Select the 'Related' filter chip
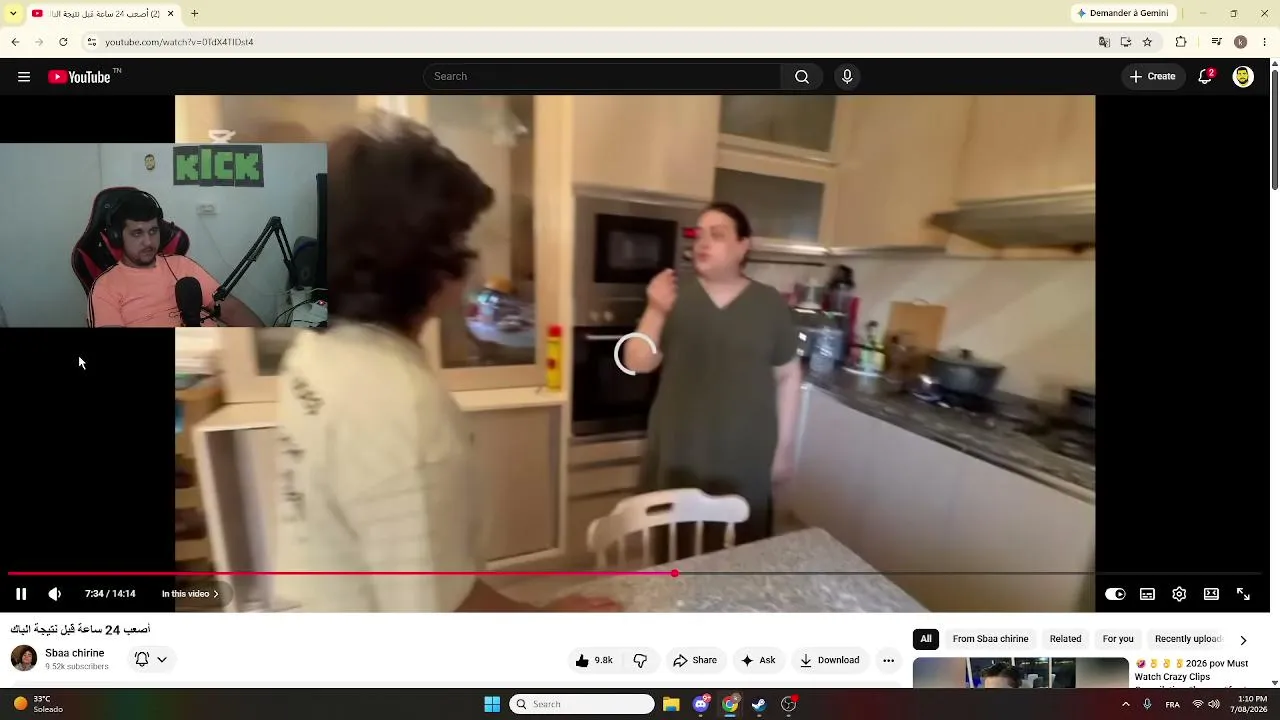 [1065, 639]
